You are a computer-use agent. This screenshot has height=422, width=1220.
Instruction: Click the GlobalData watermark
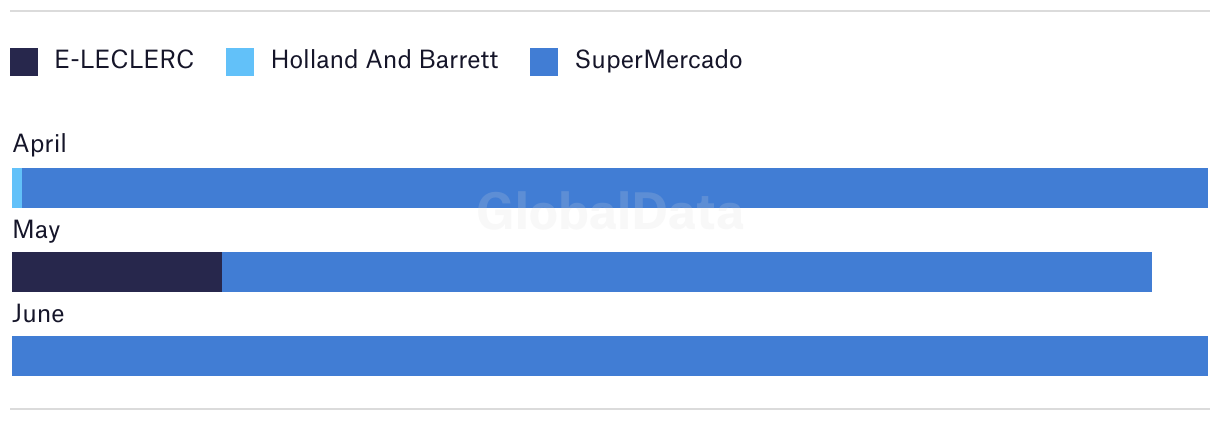(610, 212)
